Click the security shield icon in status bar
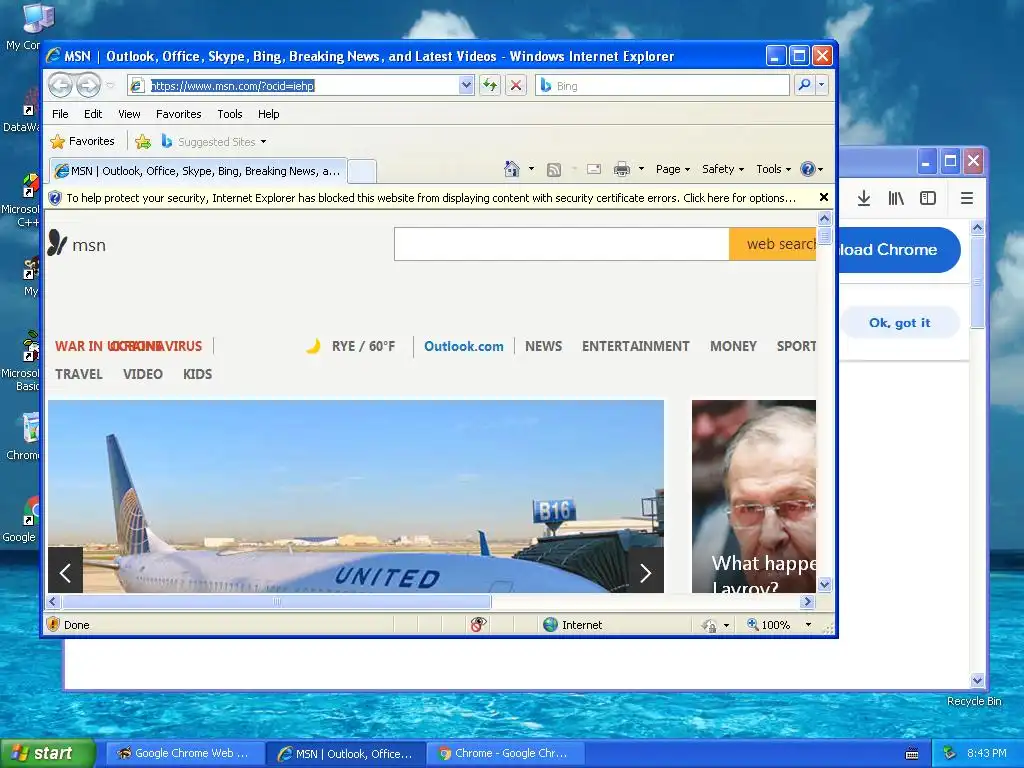1024x768 pixels. click(x=54, y=624)
